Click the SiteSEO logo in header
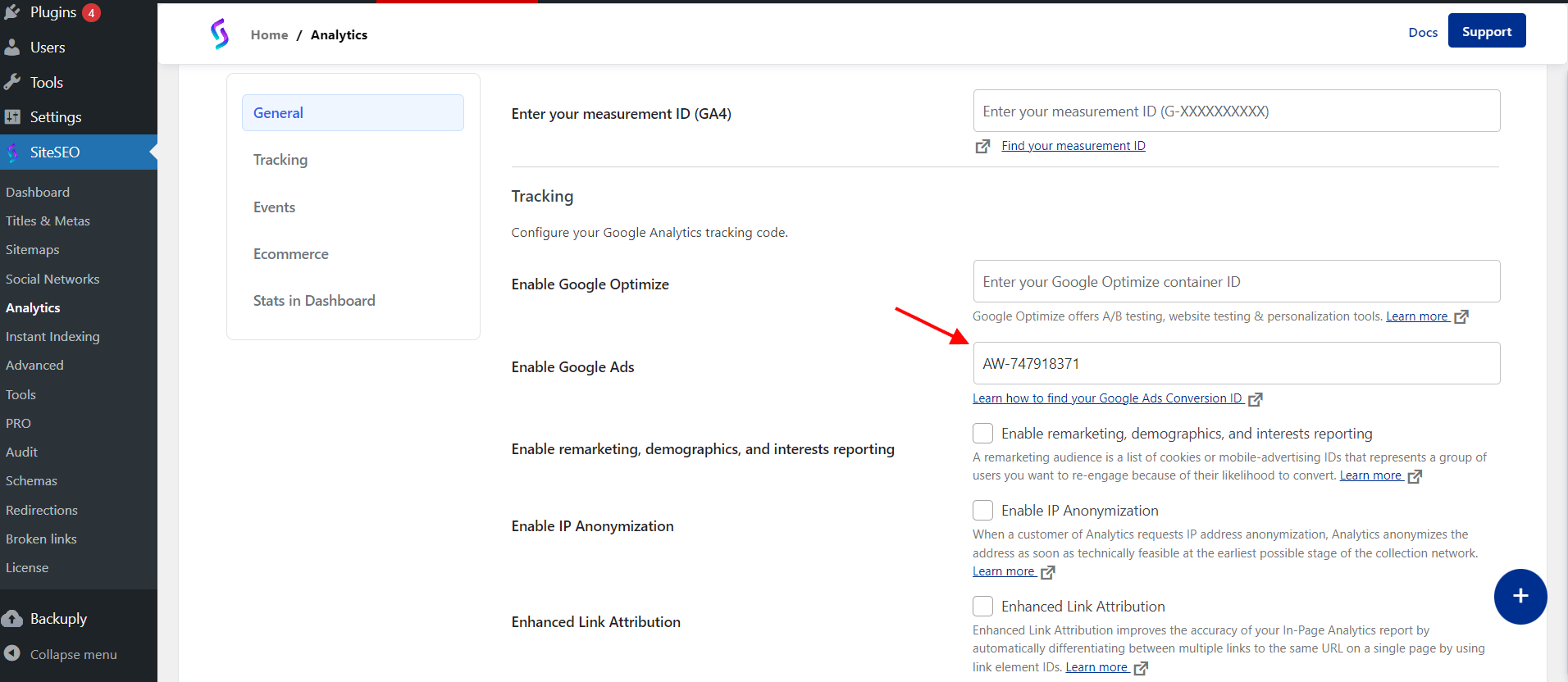This screenshot has width=1568, height=682. [x=219, y=34]
